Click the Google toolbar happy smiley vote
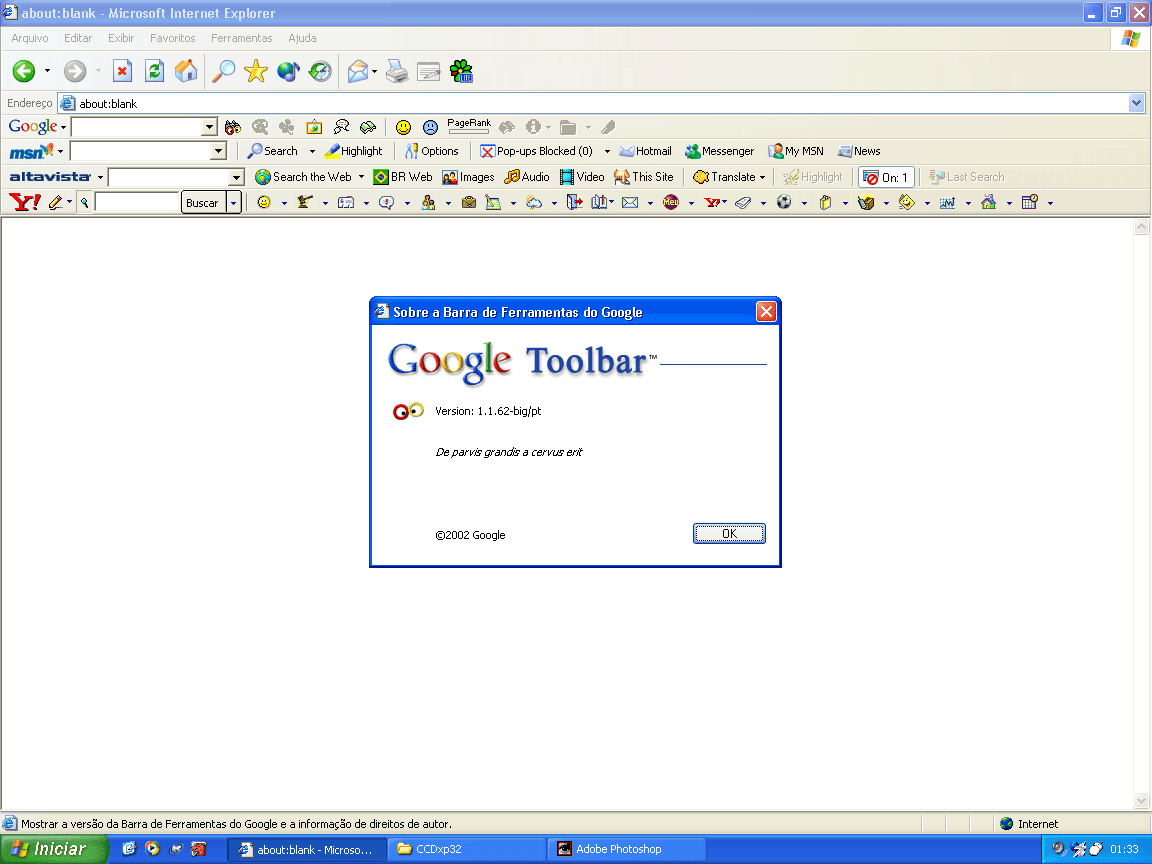Screen dimensions: 1152x864 click(403, 127)
